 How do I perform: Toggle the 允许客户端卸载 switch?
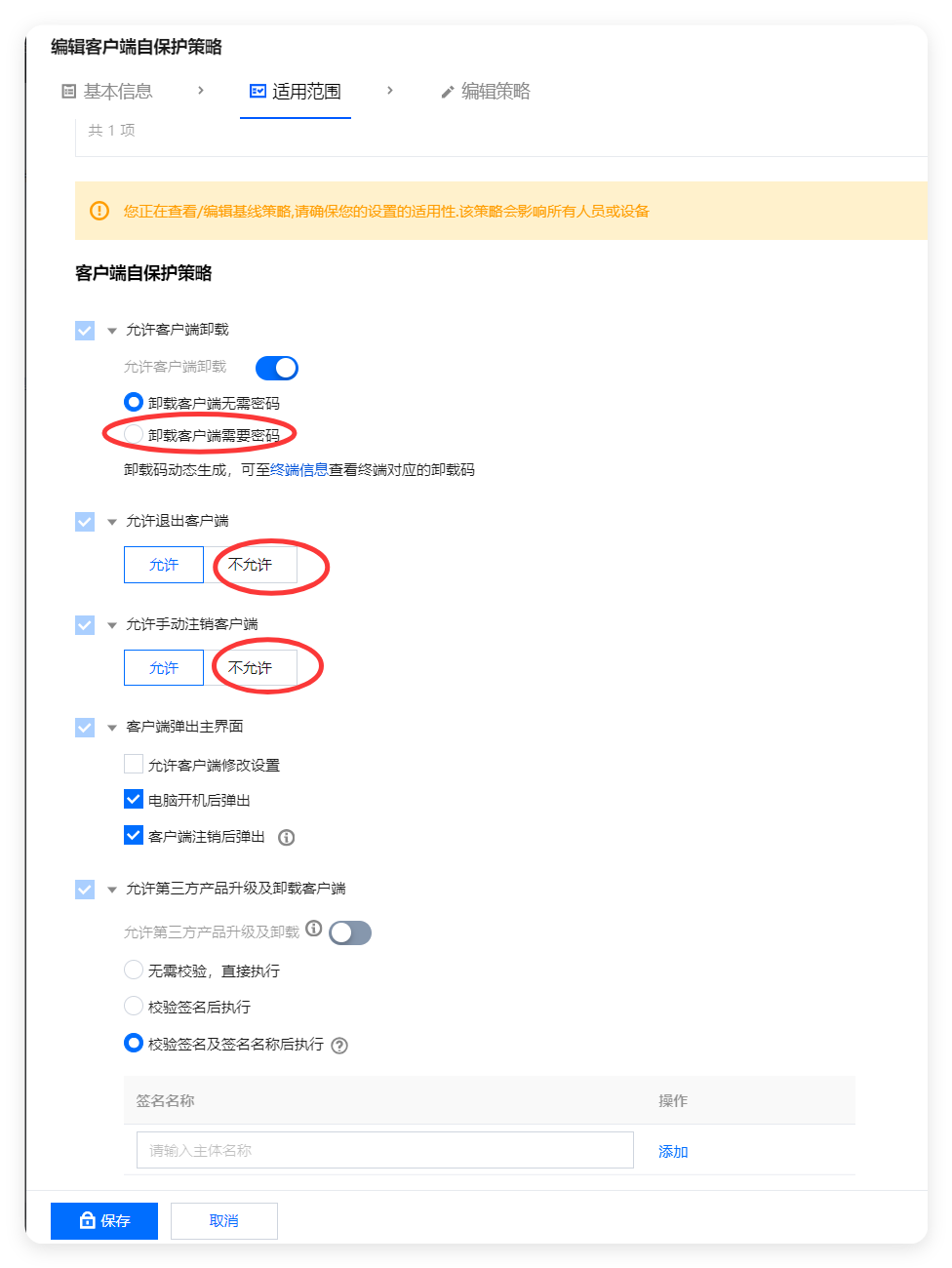(x=277, y=368)
